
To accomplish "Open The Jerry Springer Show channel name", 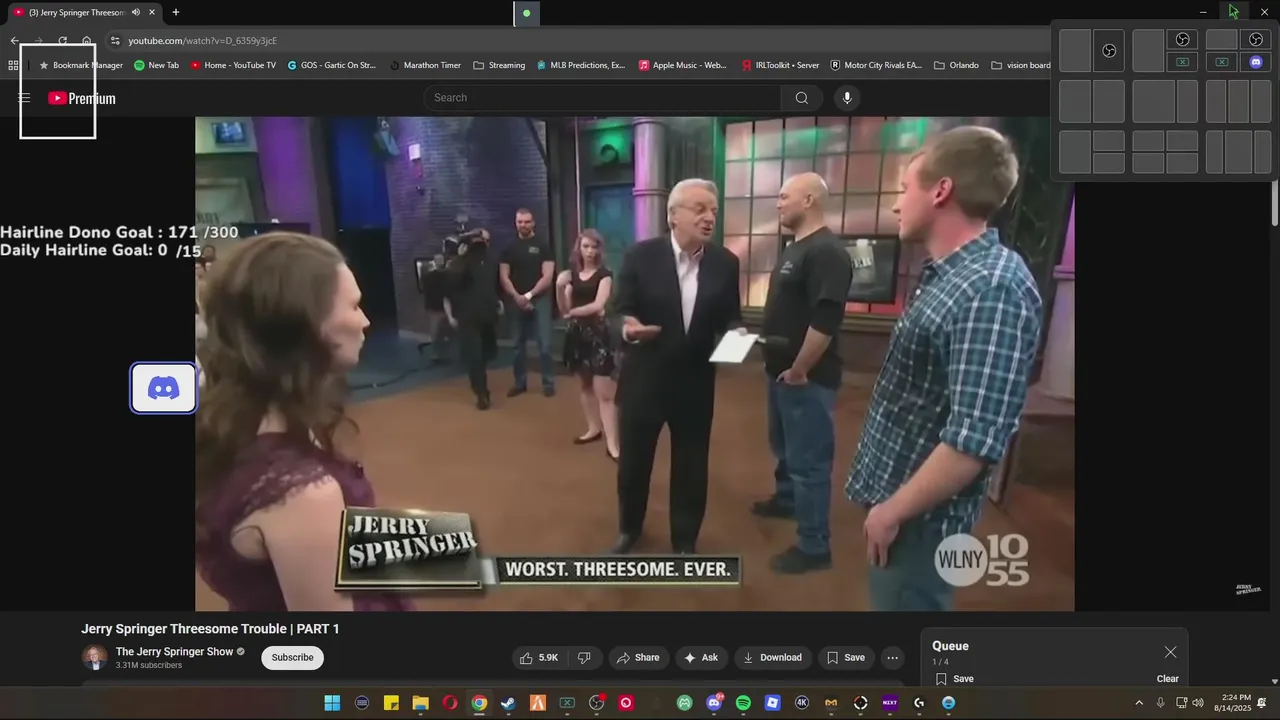I will (x=174, y=652).
